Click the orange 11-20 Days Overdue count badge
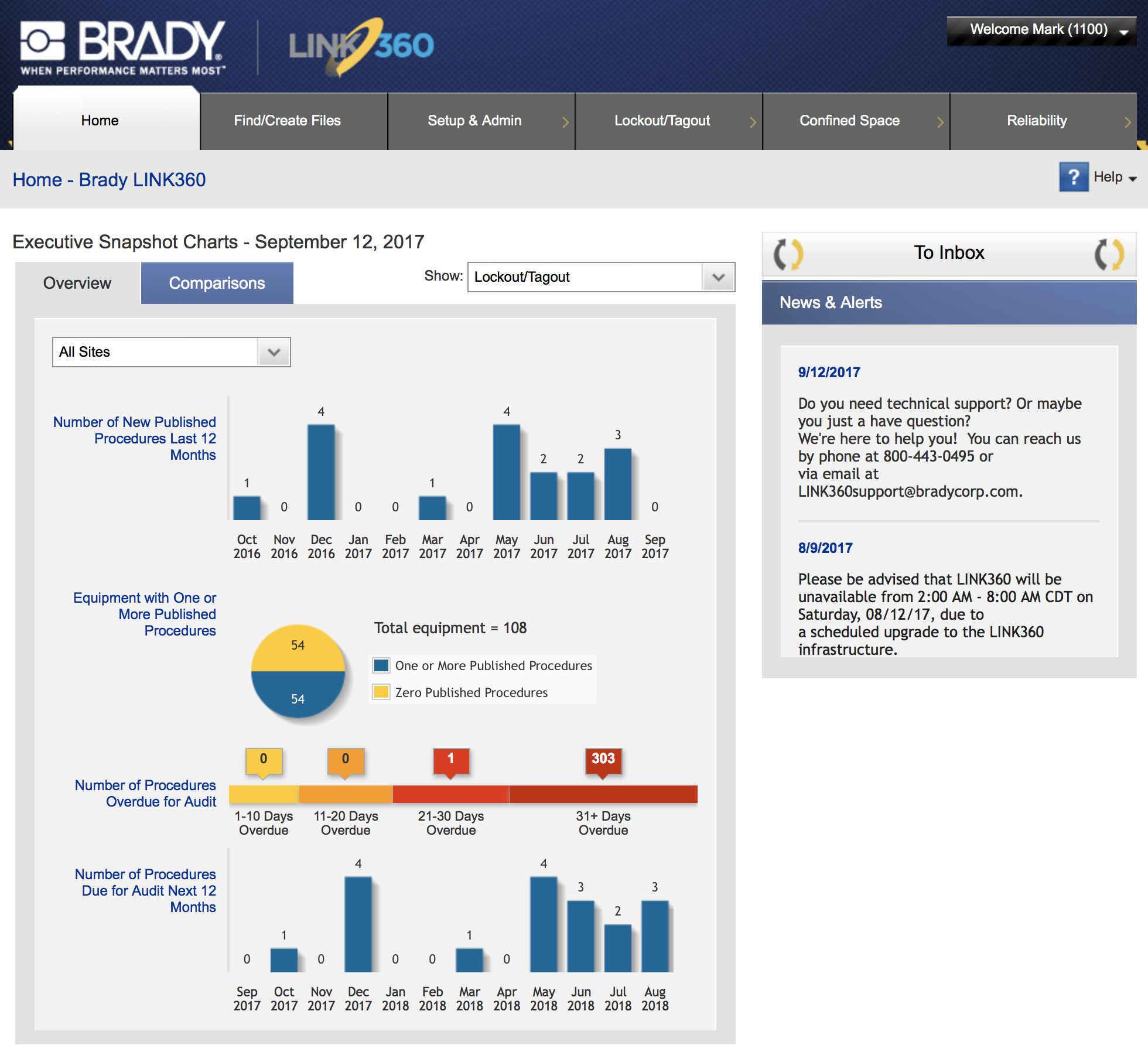This screenshot has width=1148, height=1052. coord(346,763)
